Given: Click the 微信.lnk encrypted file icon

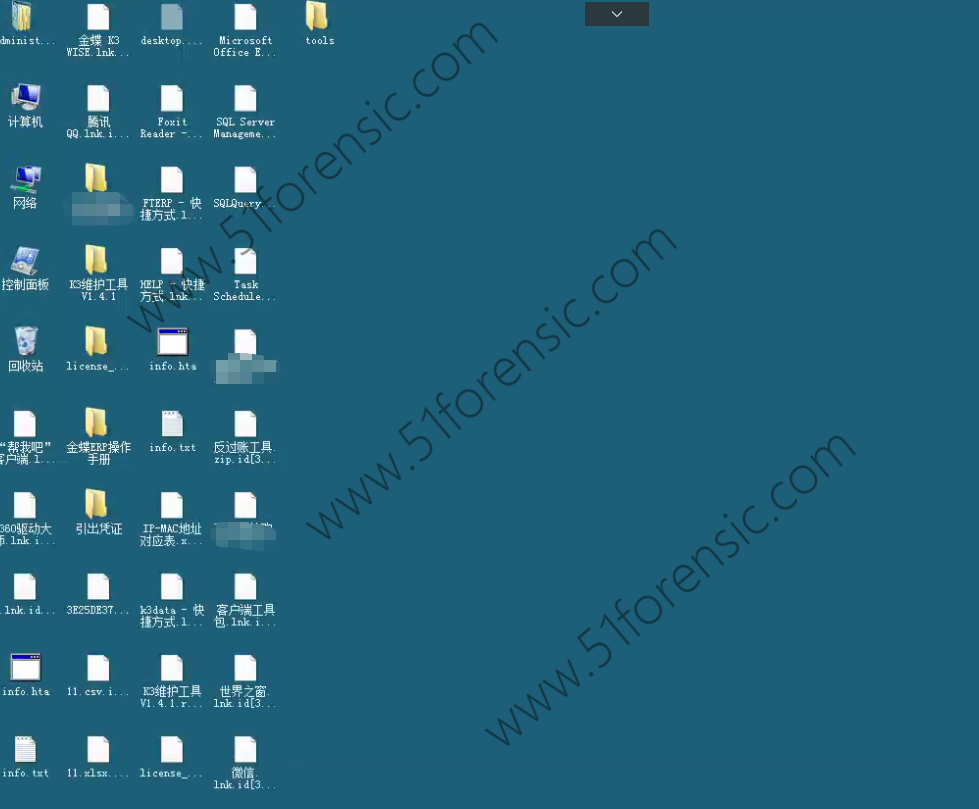Looking at the screenshot, I should pyautogui.click(x=245, y=750).
